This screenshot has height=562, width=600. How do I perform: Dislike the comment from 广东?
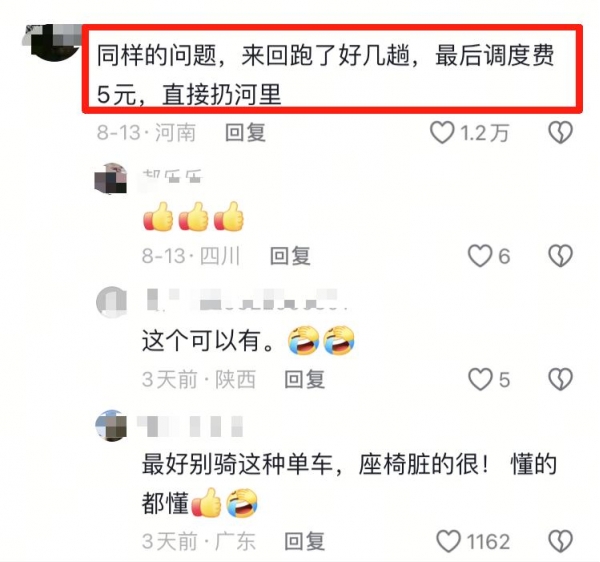click(x=561, y=541)
